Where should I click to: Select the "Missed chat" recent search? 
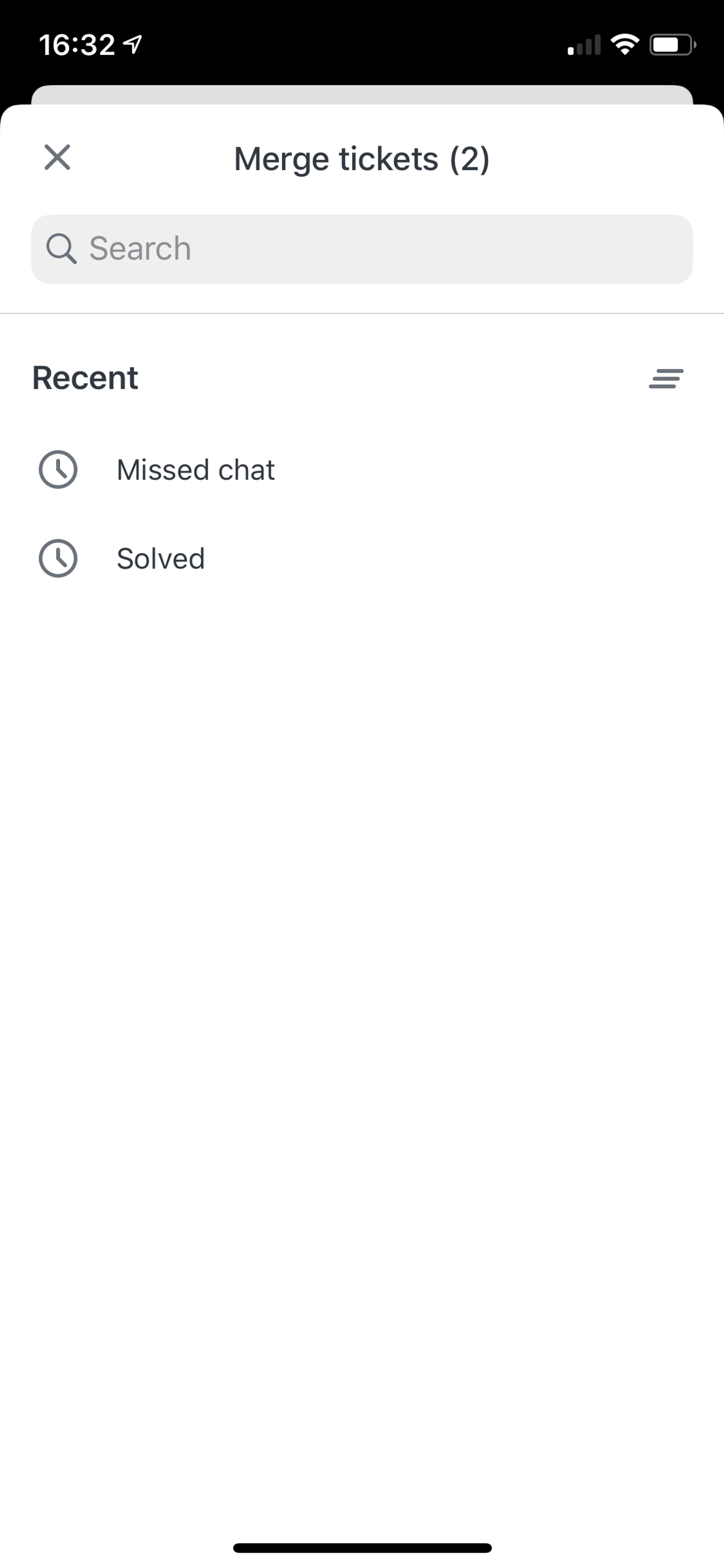(x=195, y=470)
